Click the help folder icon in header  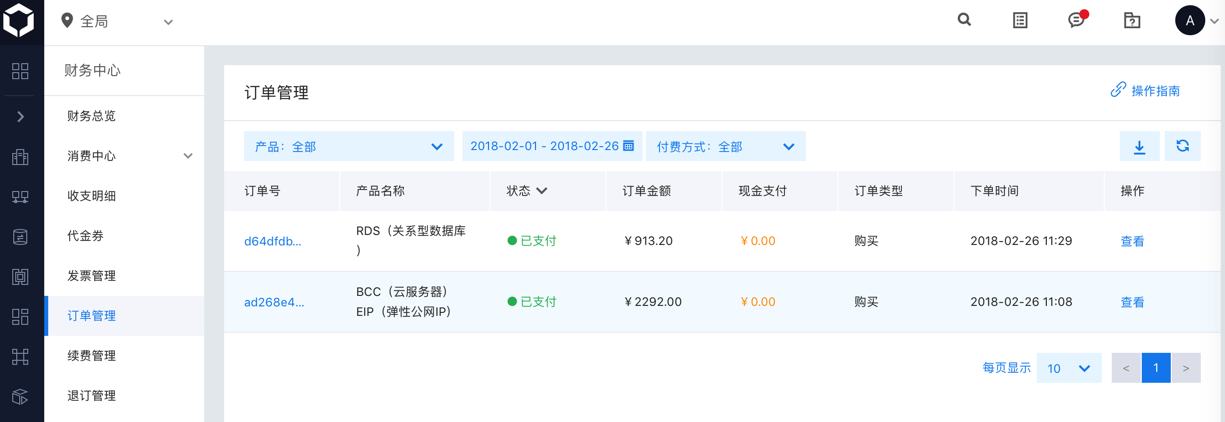[x=1132, y=20]
